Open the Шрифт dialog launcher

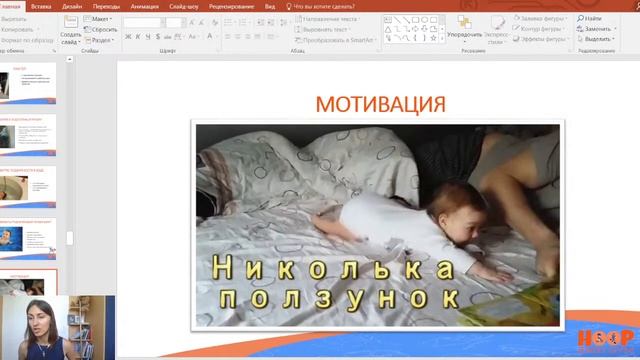(218, 51)
